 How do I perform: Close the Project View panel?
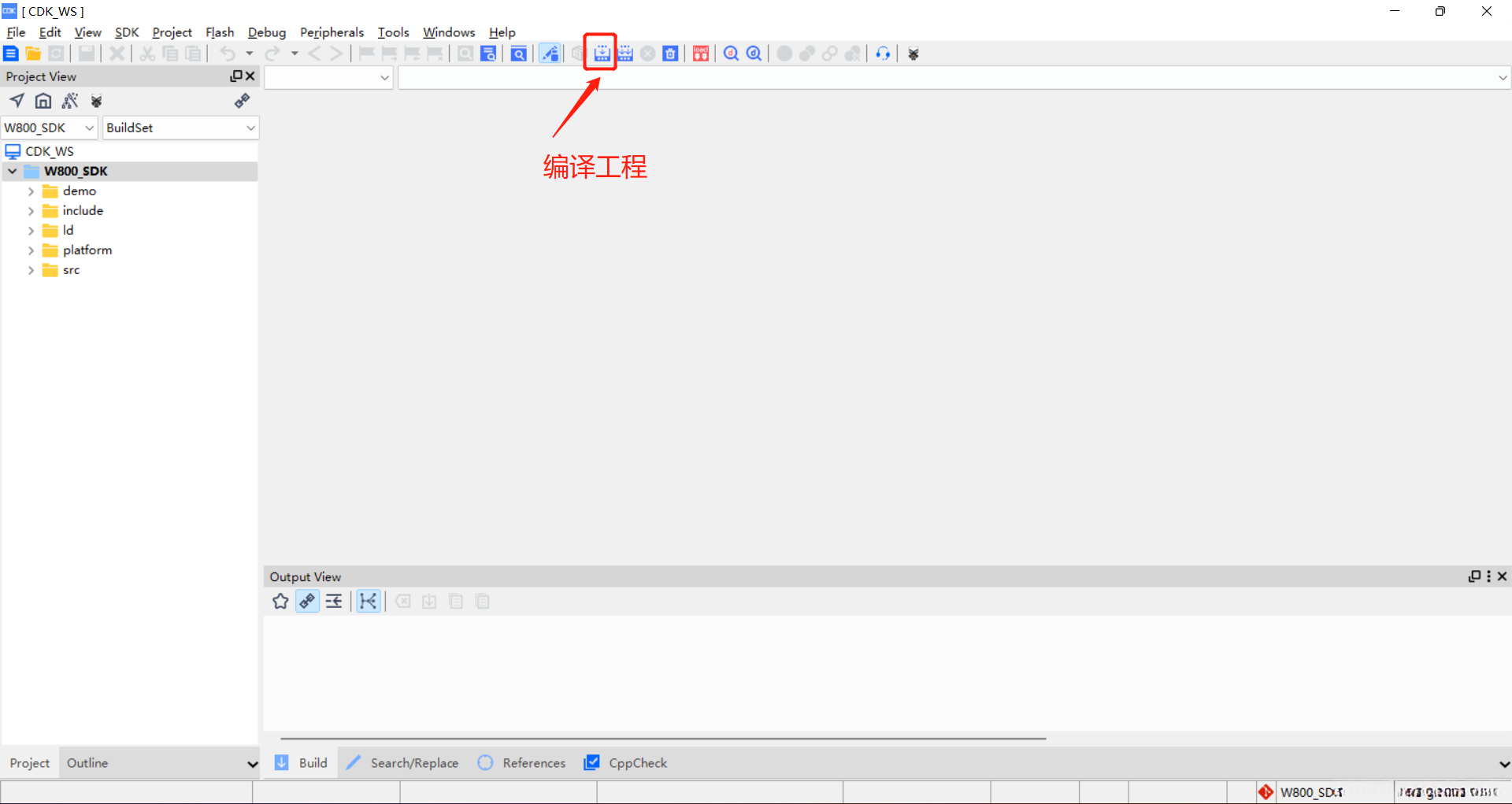click(x=250, y=76)
